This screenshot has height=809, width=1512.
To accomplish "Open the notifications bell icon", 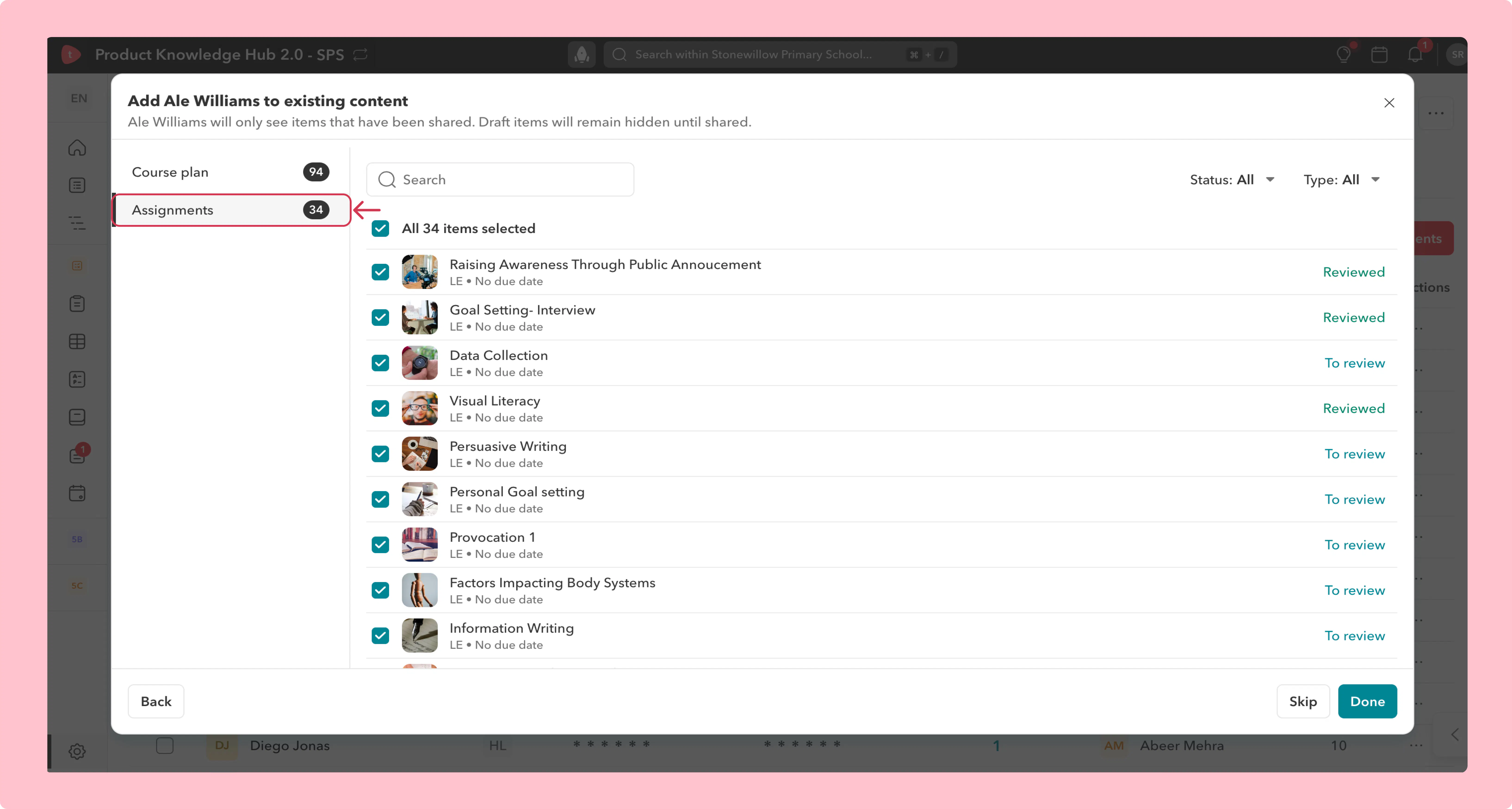I will coord(1415,55).
